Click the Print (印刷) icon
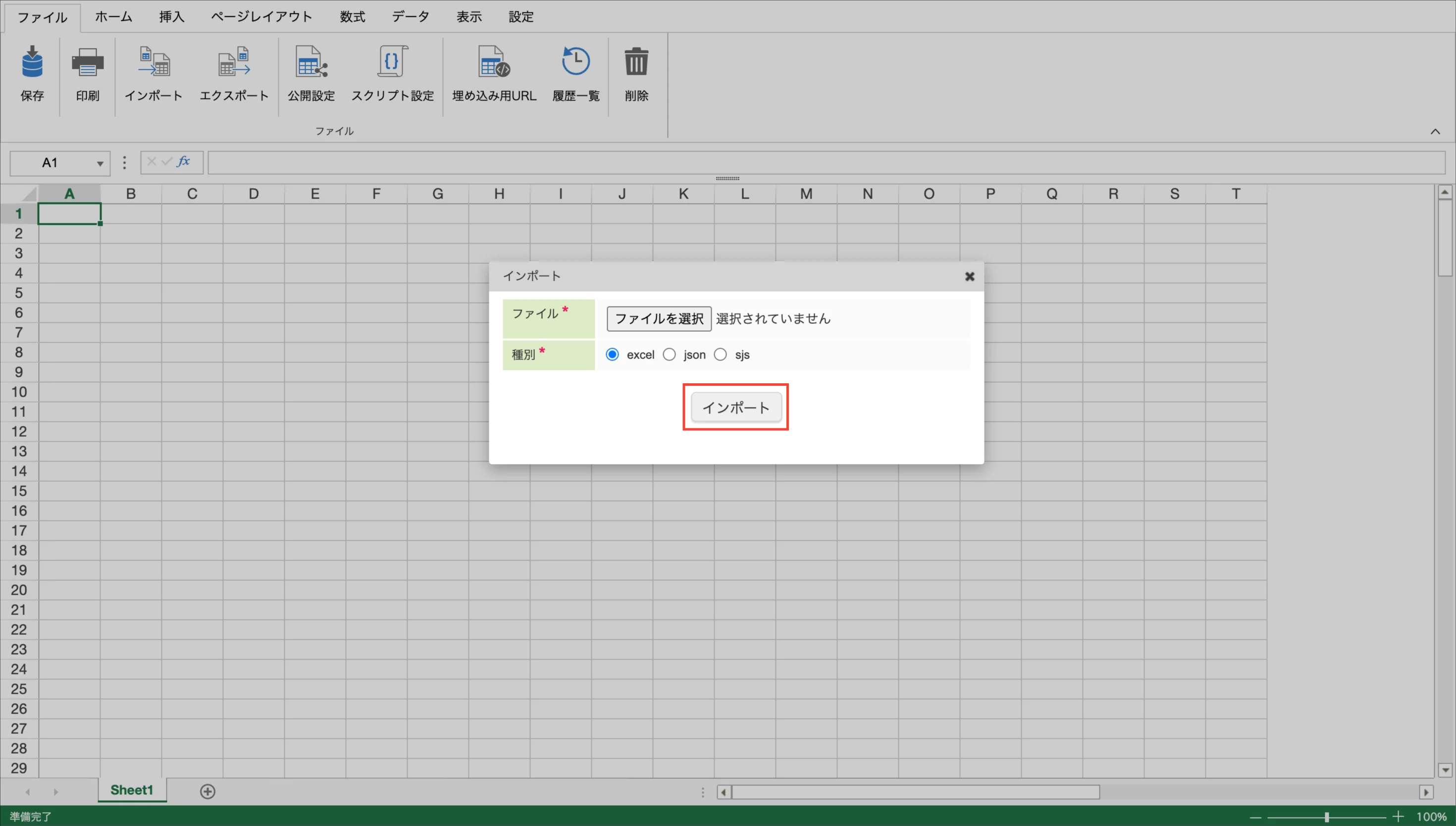 [87, 62]
